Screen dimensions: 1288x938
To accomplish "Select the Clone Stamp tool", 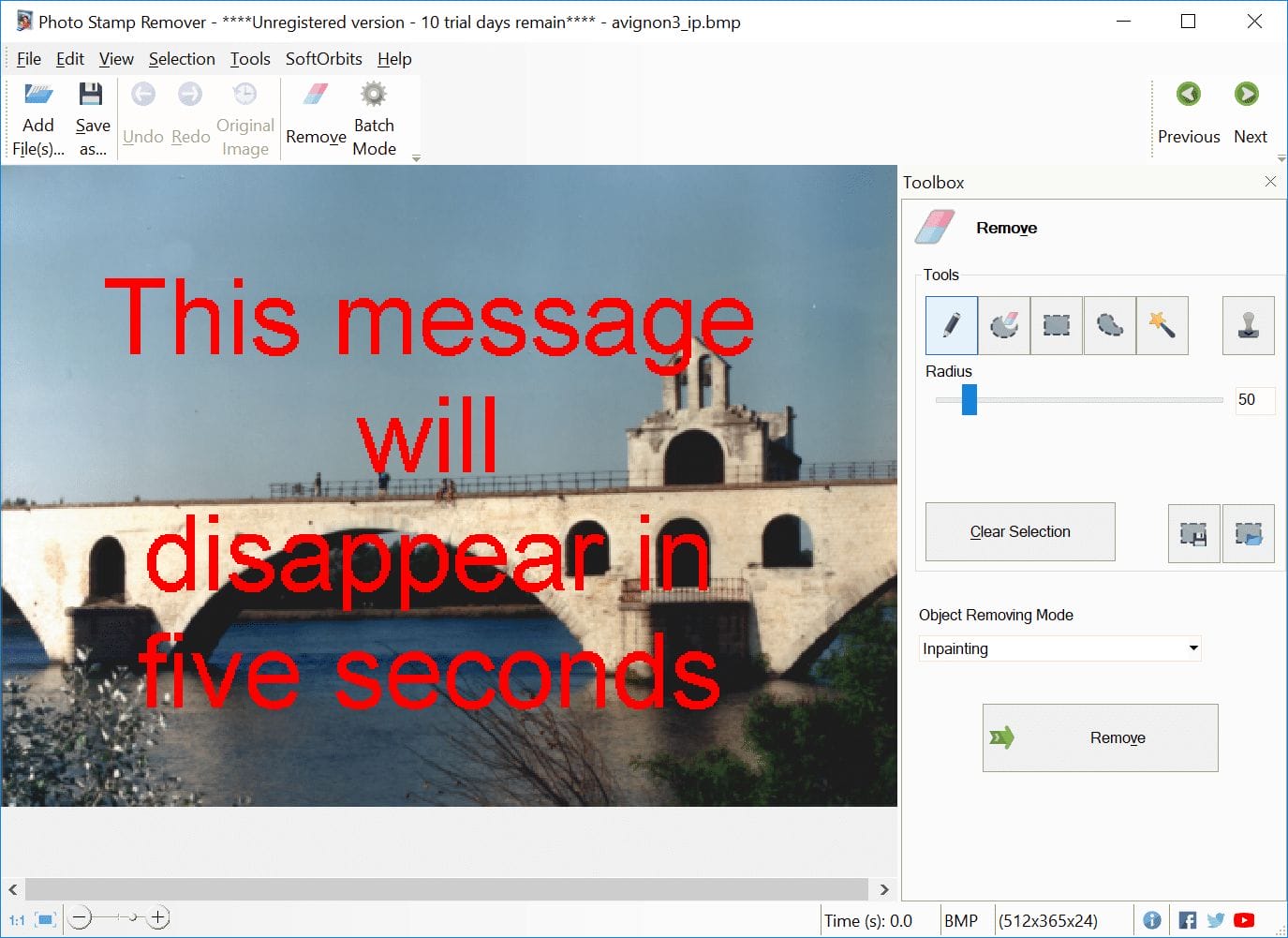I will click(1248, 325).
